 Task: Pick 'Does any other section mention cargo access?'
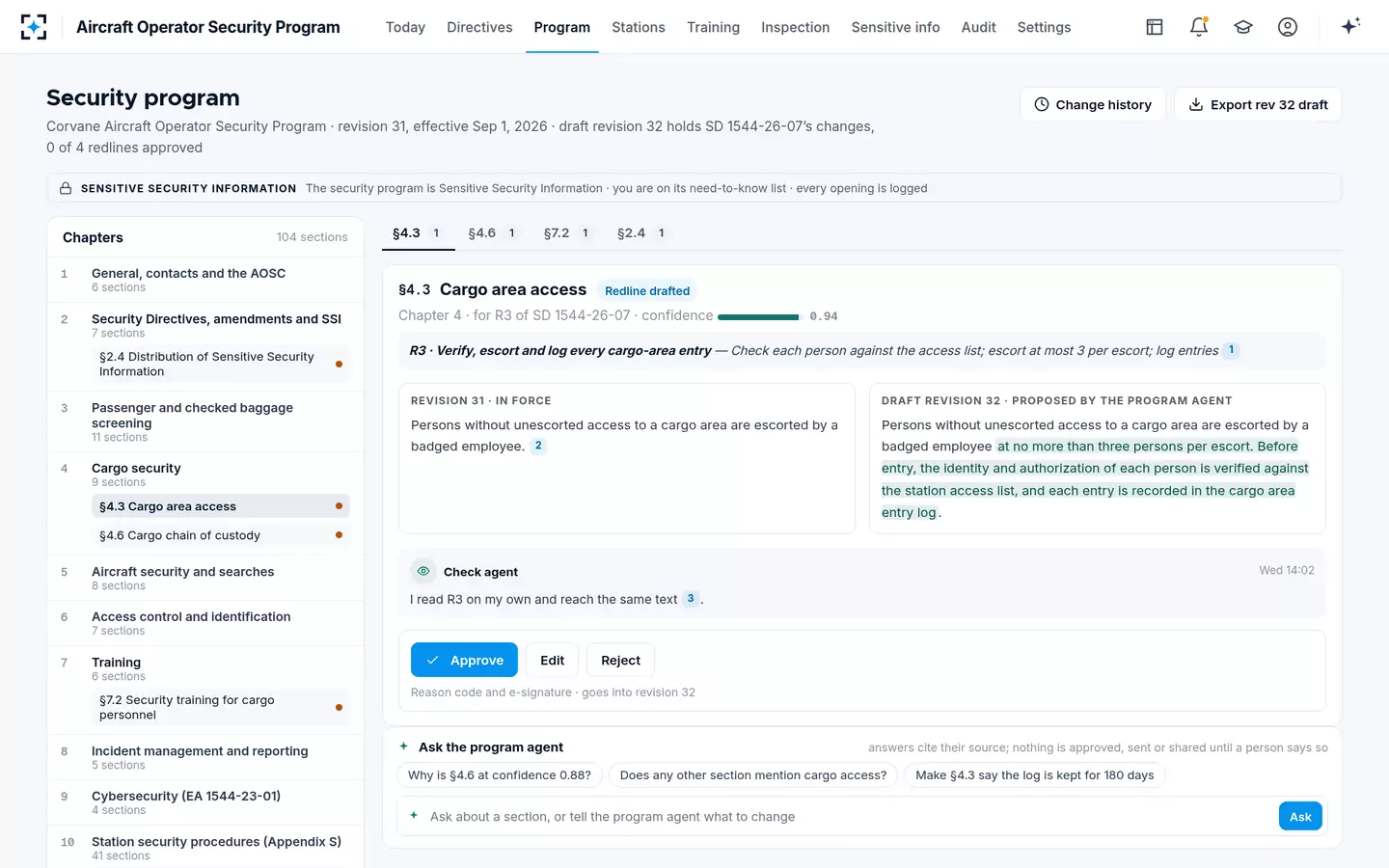tap(753, 775)
